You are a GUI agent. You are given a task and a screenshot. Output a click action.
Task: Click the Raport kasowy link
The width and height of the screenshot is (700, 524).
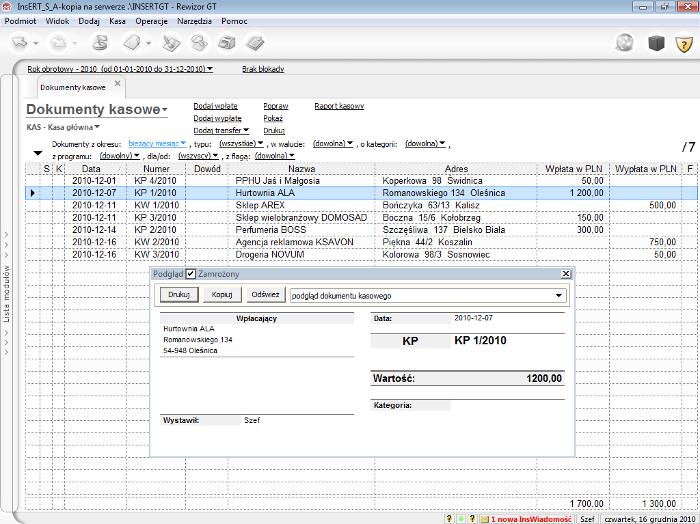339,106
